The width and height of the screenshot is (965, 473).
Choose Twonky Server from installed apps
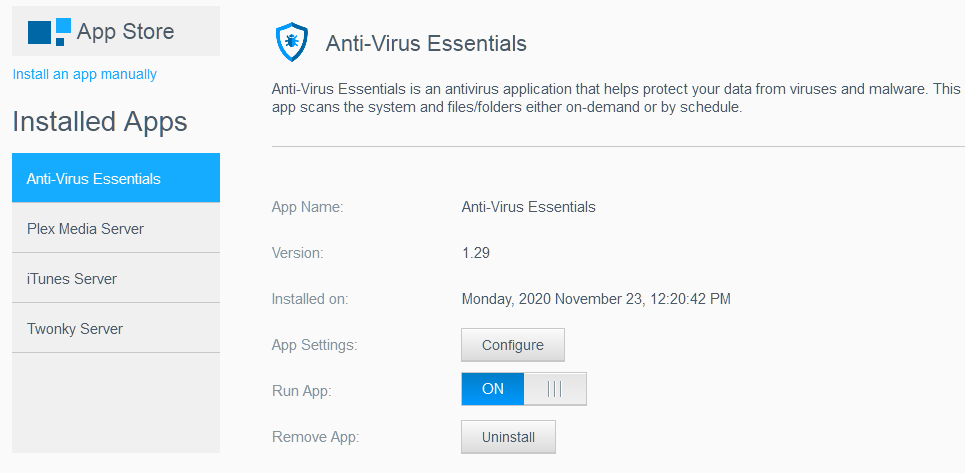[x=116, y=328]
